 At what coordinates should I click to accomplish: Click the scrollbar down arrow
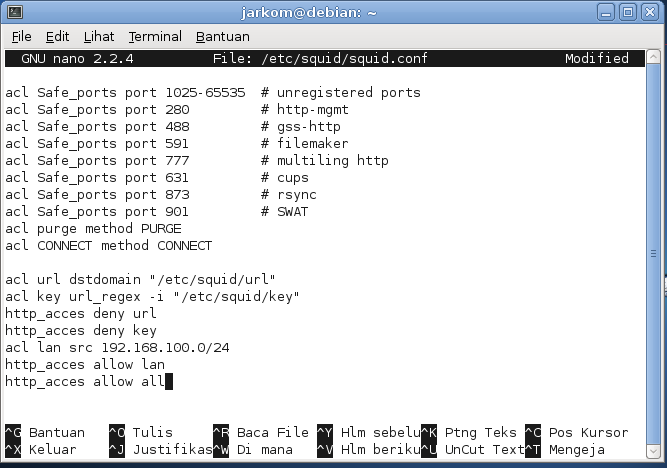(653, 451)
